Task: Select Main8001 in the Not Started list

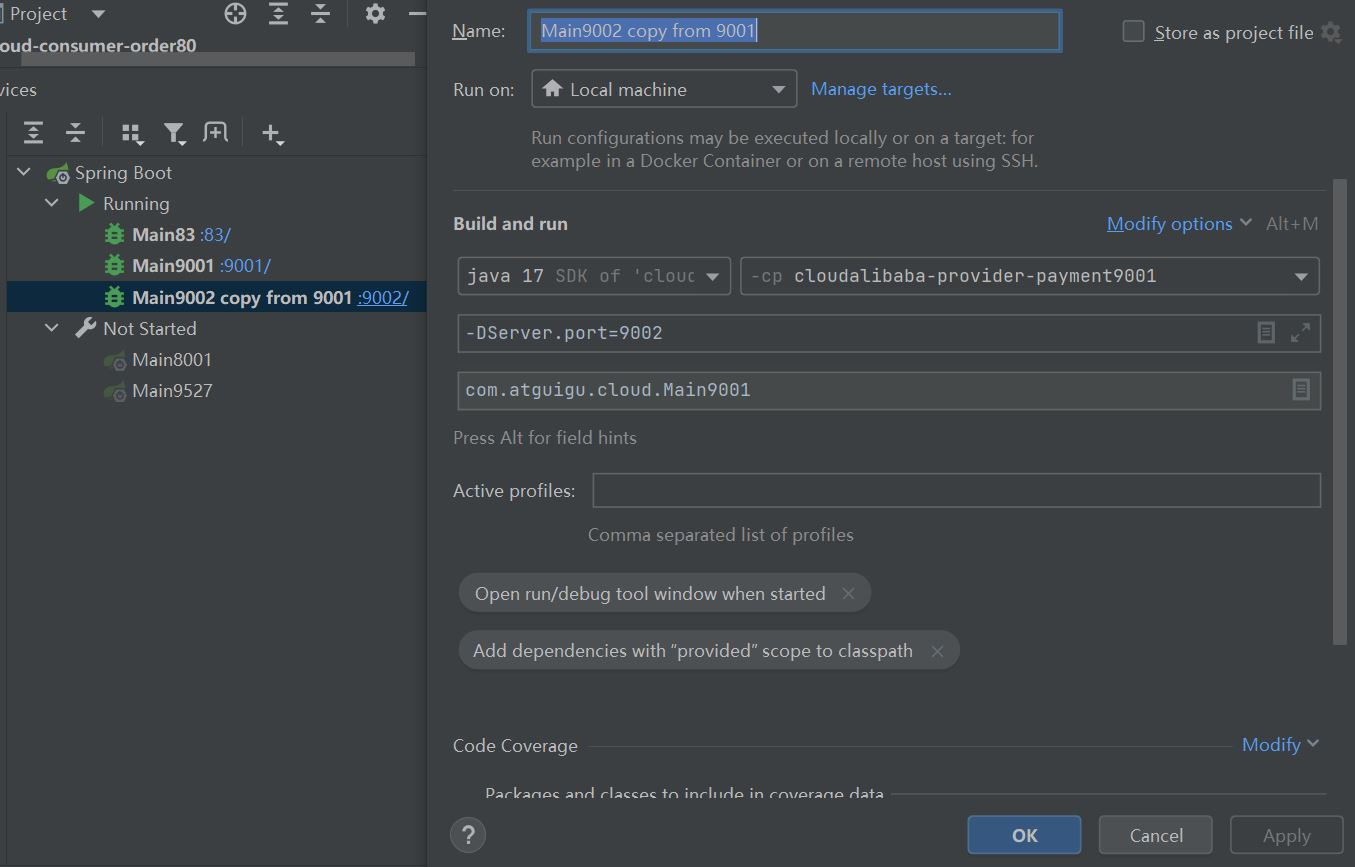Action: (171, 360)
